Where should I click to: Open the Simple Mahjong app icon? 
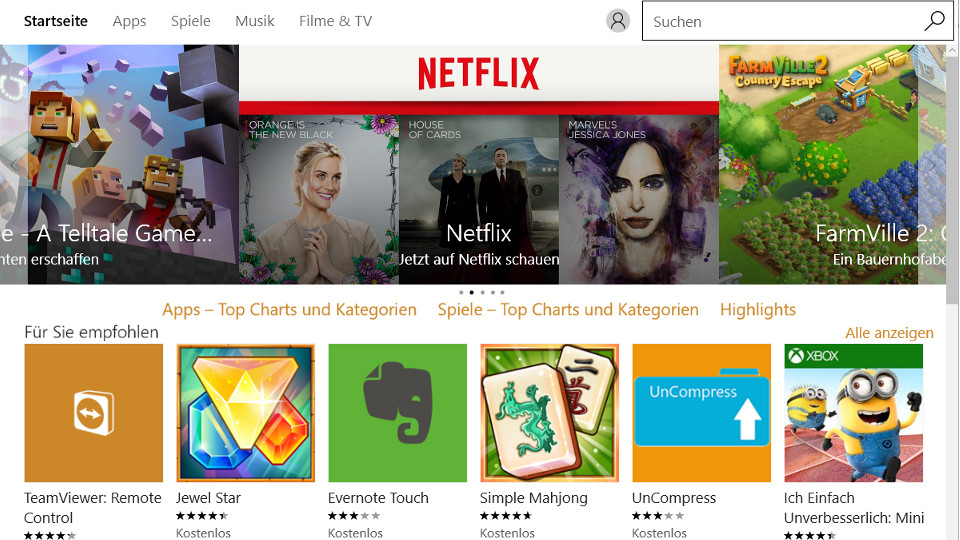(549, 413)
